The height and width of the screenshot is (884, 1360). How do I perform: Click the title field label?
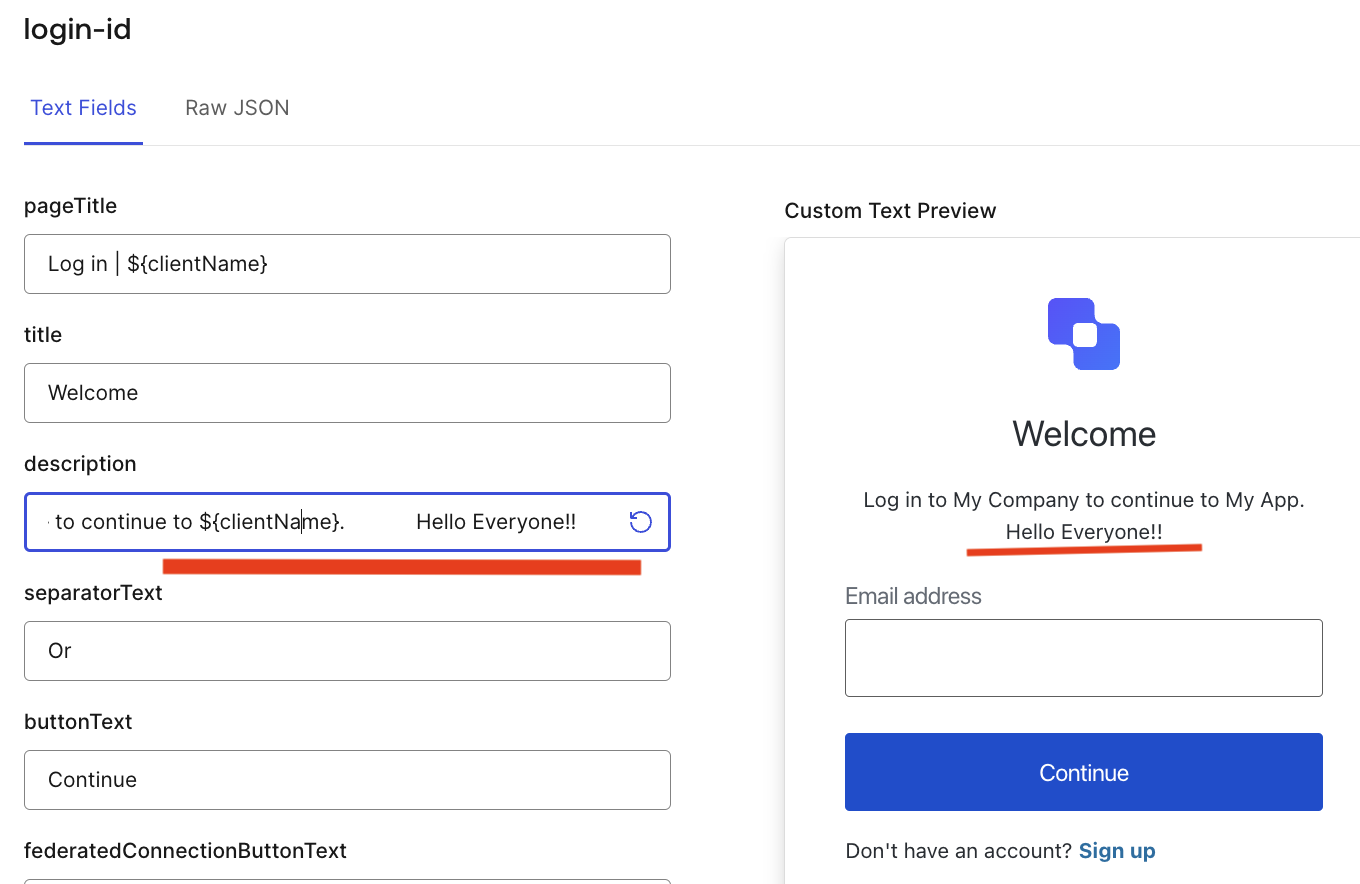(x=43, y=335)
